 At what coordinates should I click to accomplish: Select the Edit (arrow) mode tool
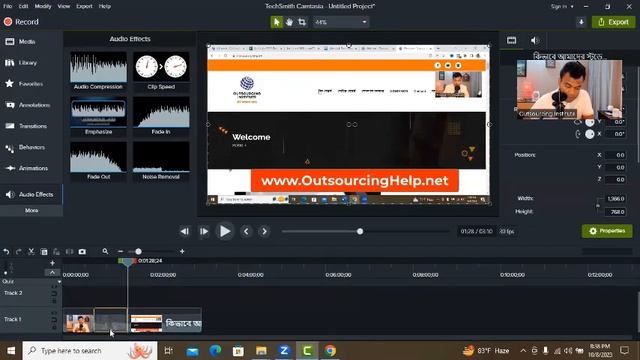pos(276,22)
